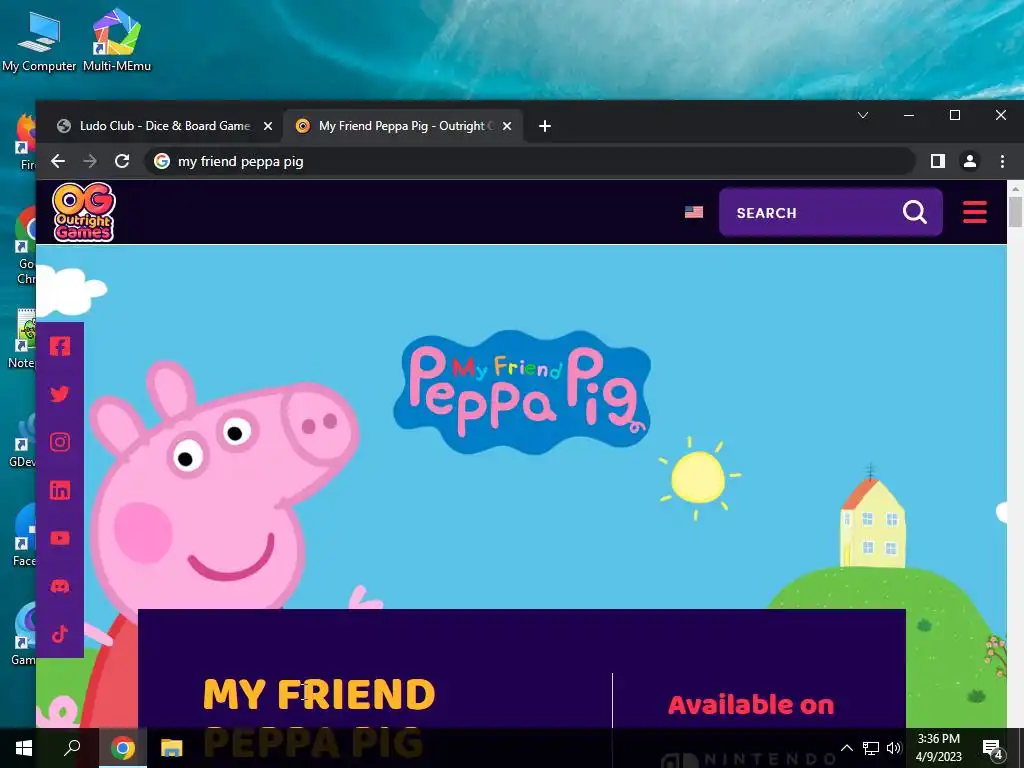This screenshot has width=1024, height=768.
Task: Open the network tray icon
Action: (871, 748)
